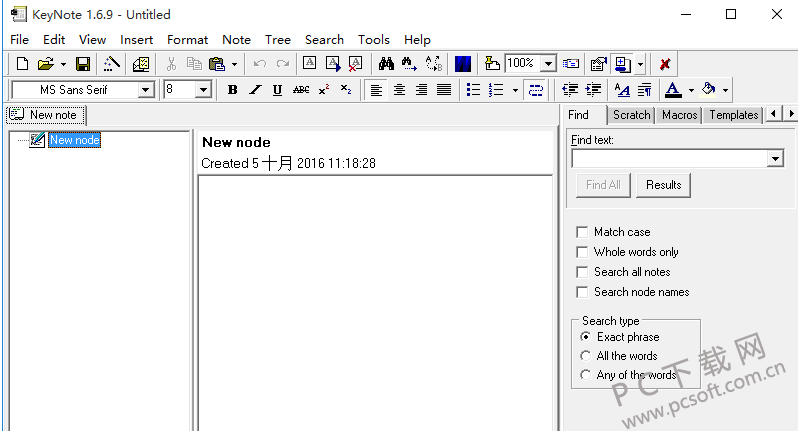This screenshot has width=798, height=431.
Task: Open the Format menu
Action: click(187, 40)
